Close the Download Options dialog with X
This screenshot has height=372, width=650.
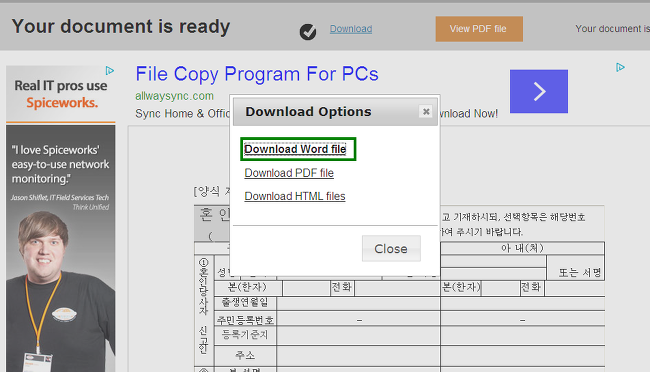click(x=426, y=112)
